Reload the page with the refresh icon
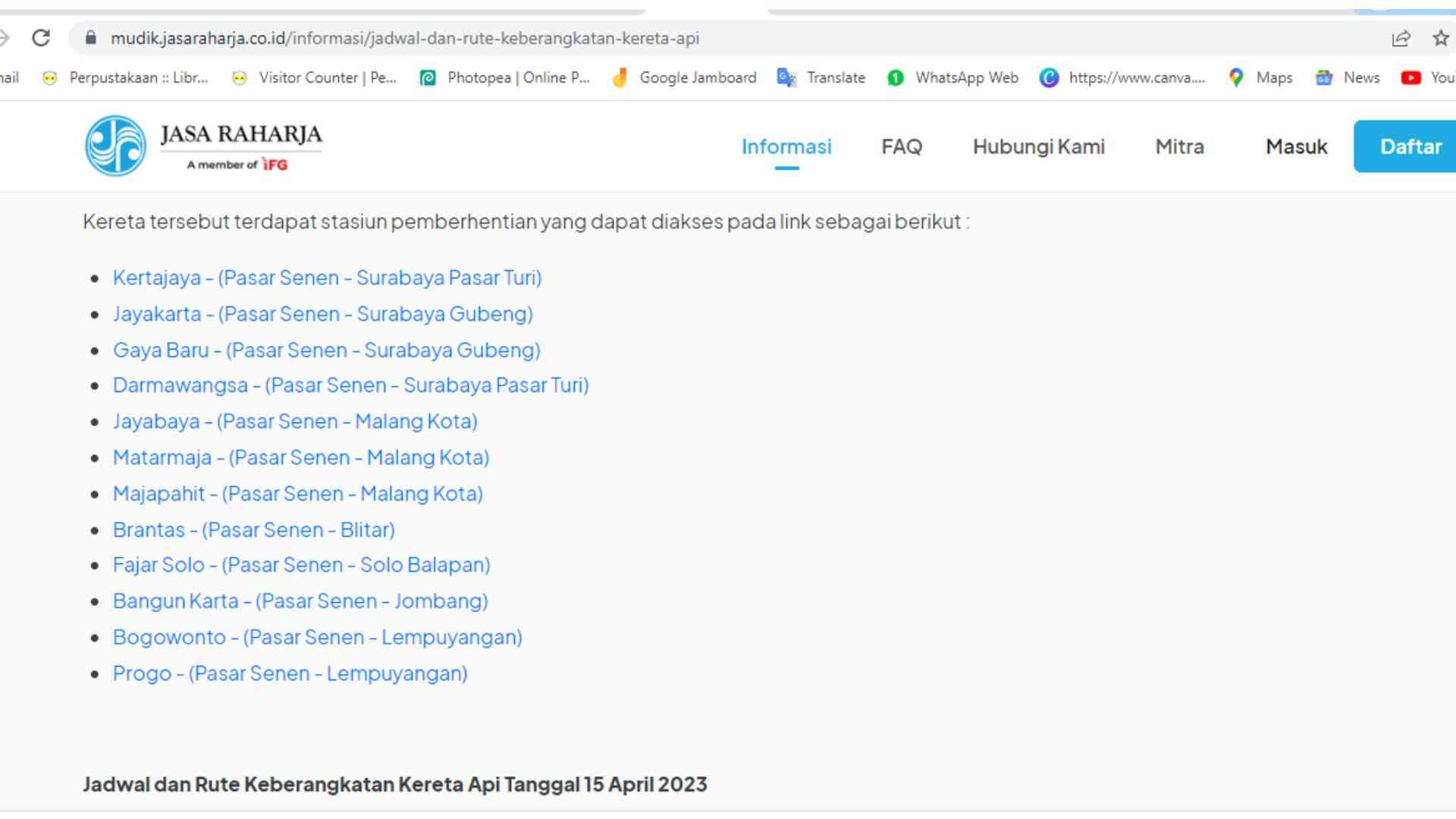Image resolution: width=1456 pixels, height=819 pixels. [41, 38]
